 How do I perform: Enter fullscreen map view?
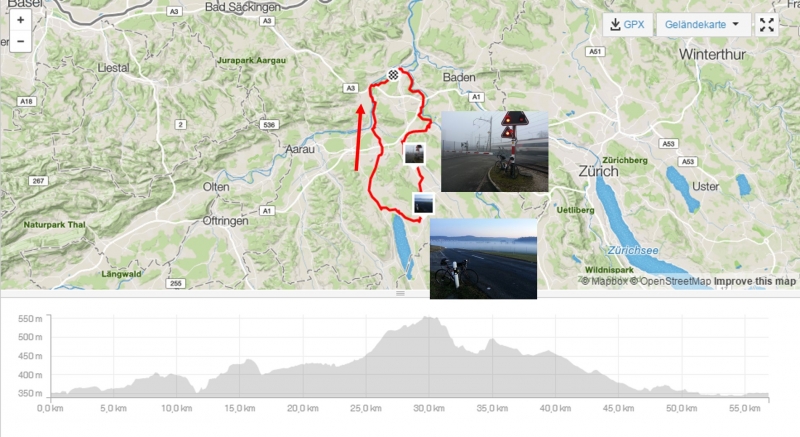coord(766,24)
